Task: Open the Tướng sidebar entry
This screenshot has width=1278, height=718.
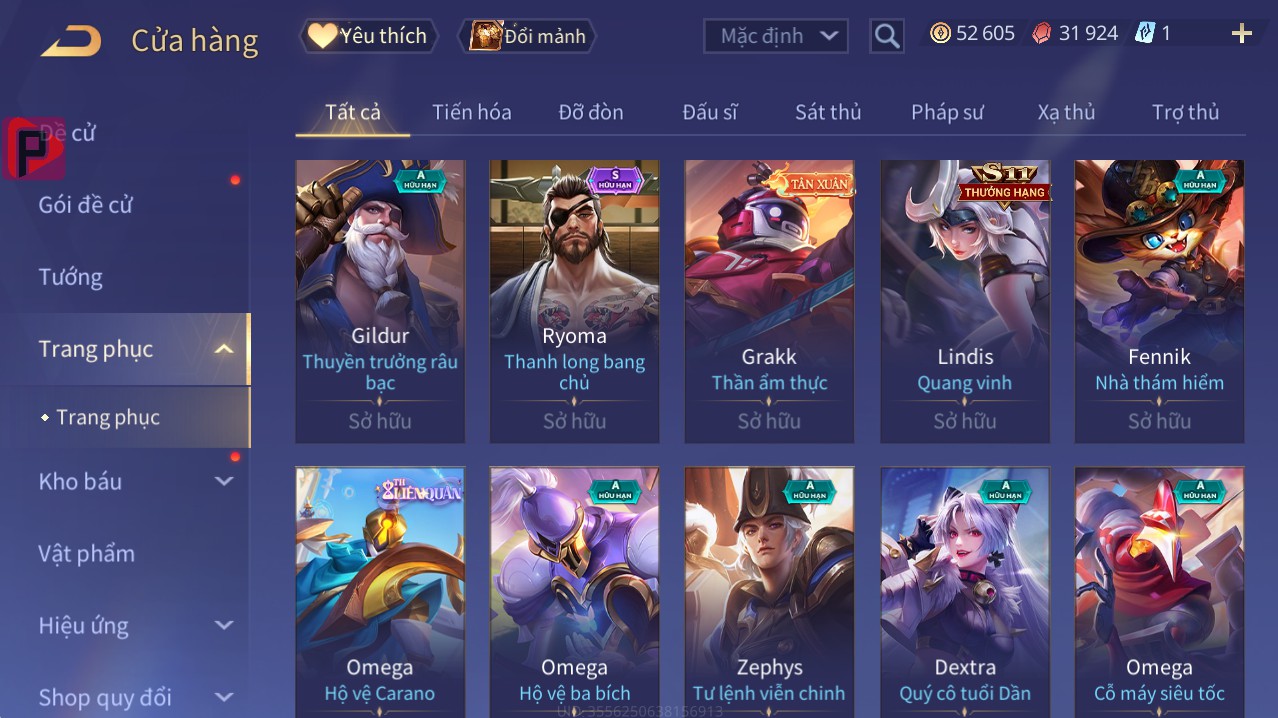Action: click(71, 277)
